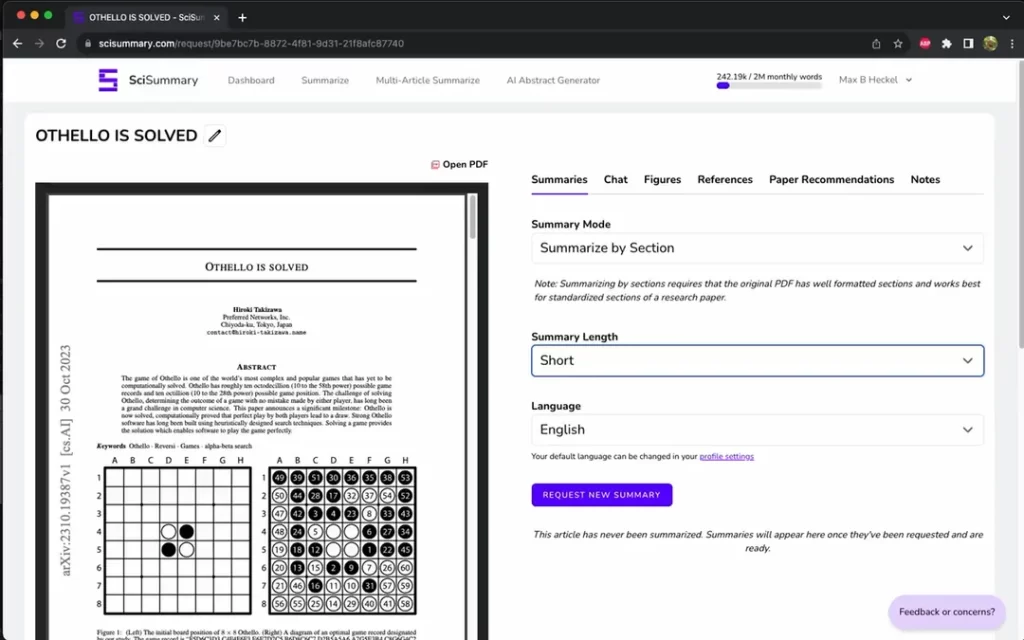This screenshot has width=1024, height=640.
Task: Click the Feedback or concerns bubble
Action: pyautogui.click(x=946, y=611)
